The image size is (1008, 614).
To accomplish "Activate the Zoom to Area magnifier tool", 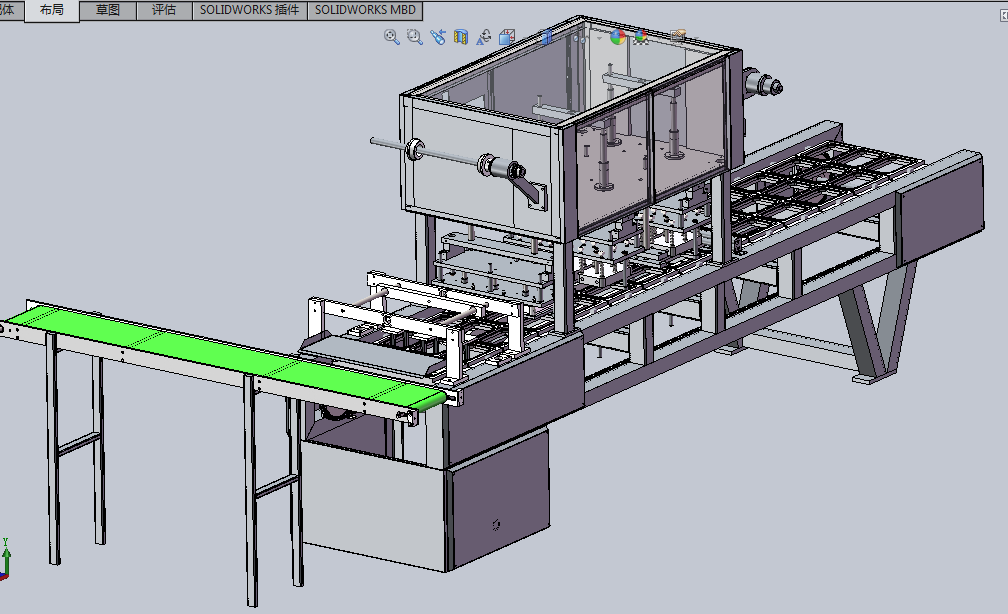I will 415,37.
